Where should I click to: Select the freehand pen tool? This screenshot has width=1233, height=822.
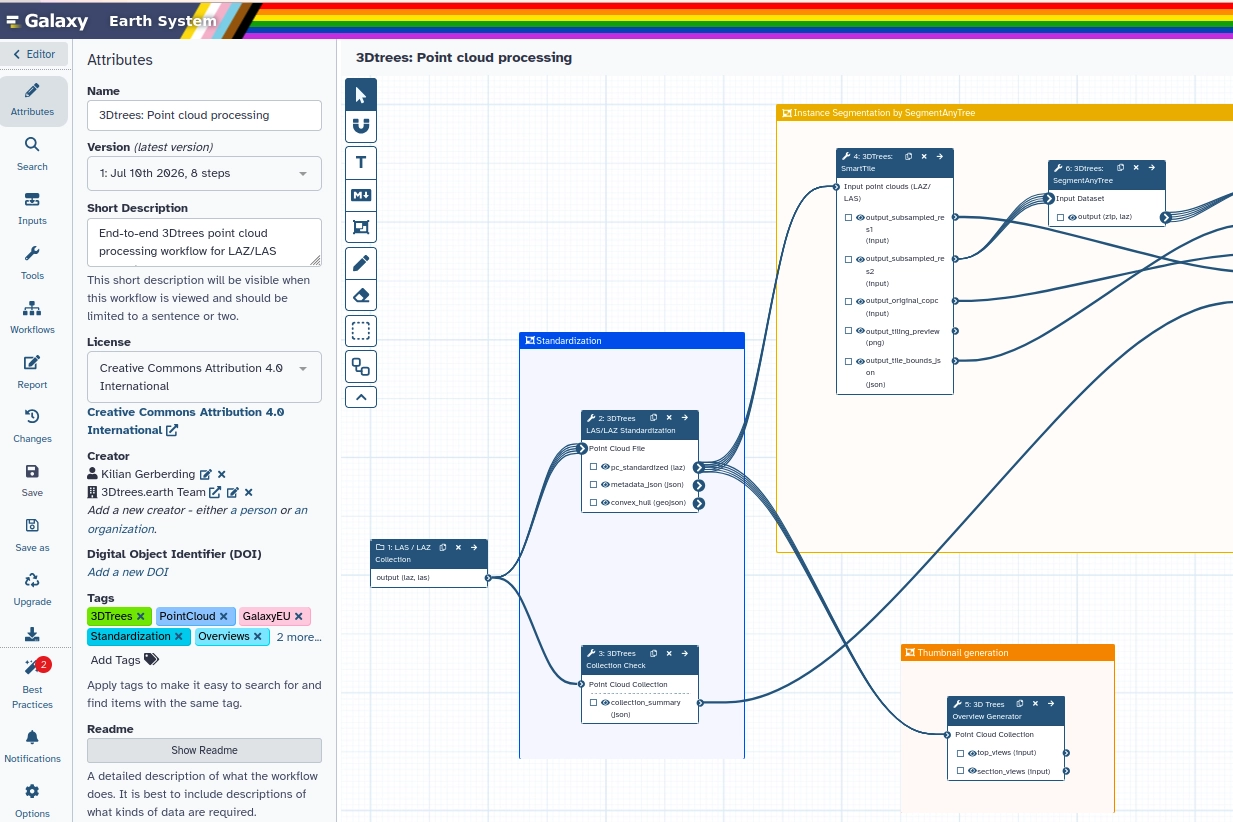pyautogui.click(x=361, y=264)
